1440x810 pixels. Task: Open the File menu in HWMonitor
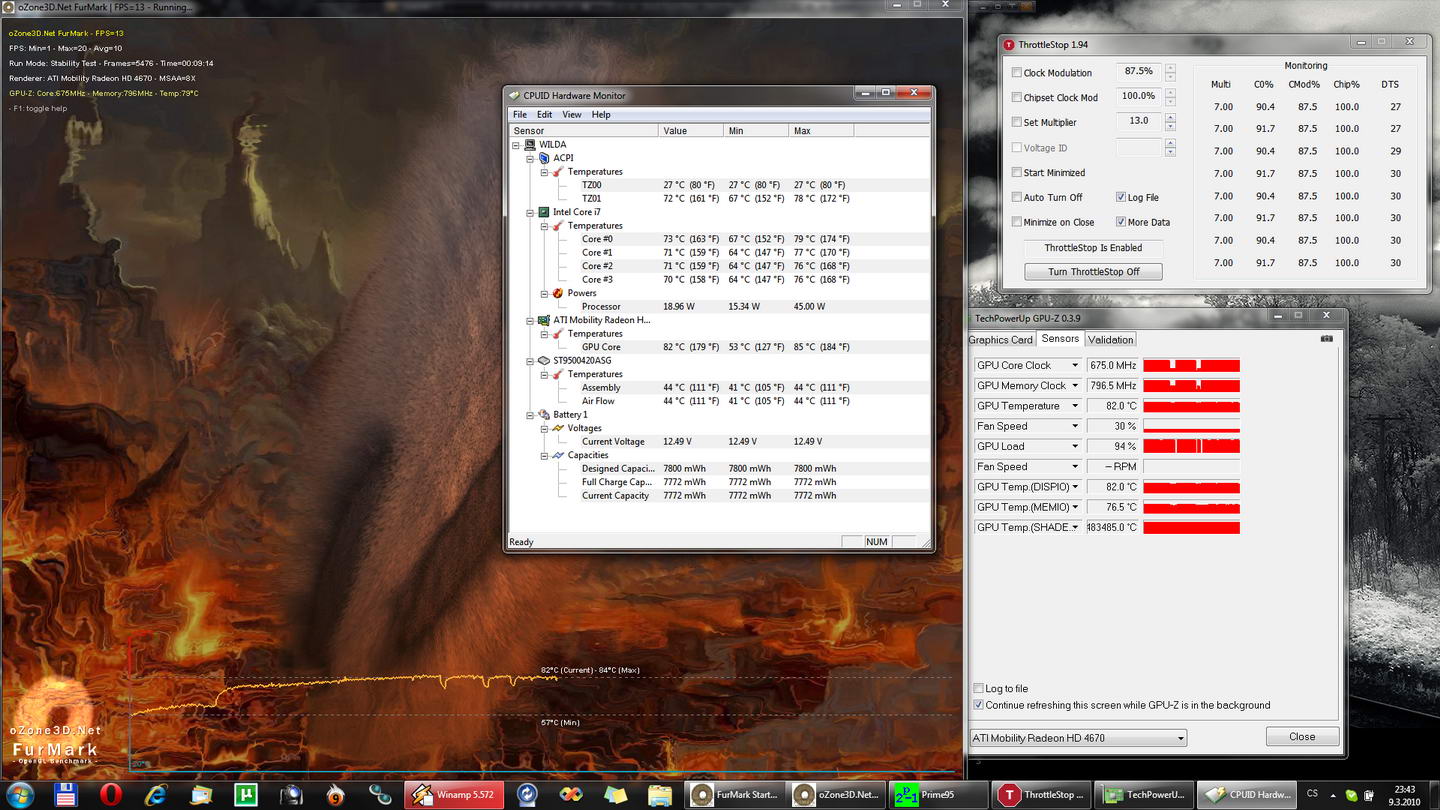(520, 115)
